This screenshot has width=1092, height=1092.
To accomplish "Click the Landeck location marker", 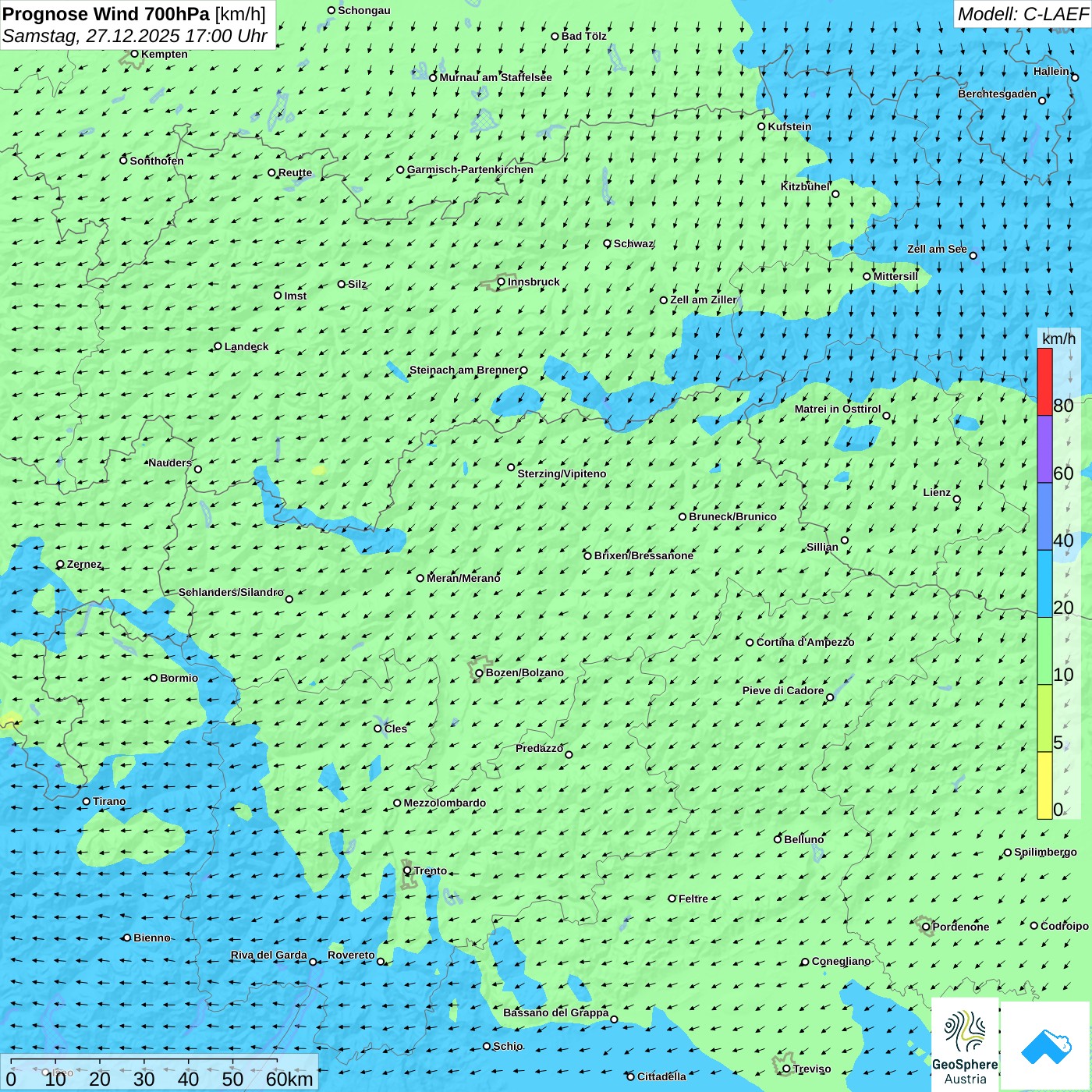I will 218,346.
